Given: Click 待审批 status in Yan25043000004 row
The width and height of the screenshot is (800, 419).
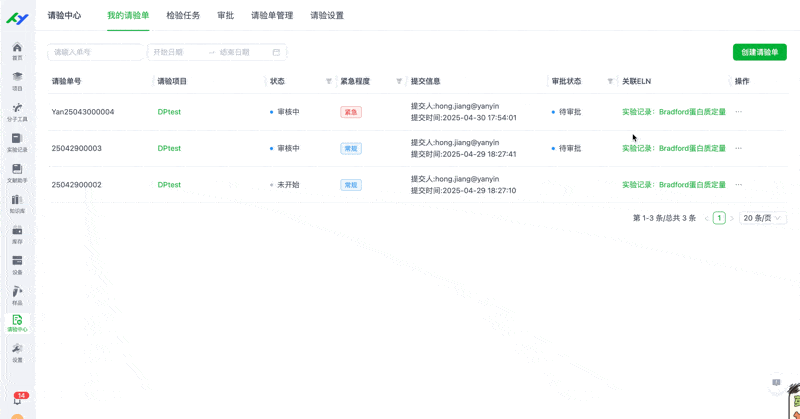Looking at the screenshot, I should click(566, 112).
